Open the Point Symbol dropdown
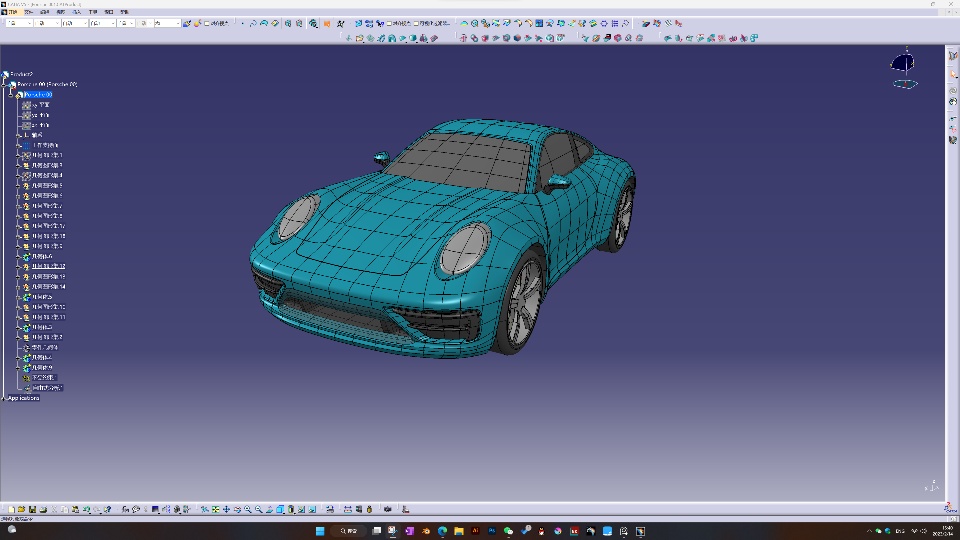Screen dimensions: 960x540 (126, 23)
